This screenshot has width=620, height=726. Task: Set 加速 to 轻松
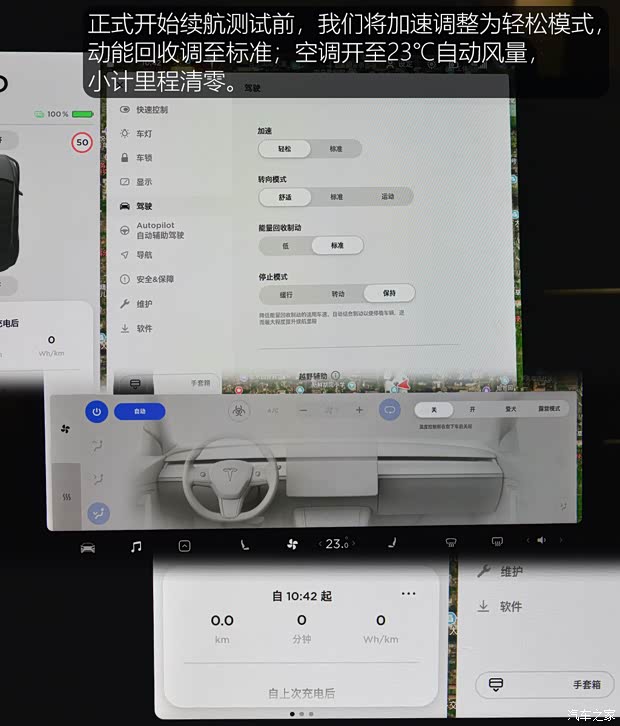284,149
